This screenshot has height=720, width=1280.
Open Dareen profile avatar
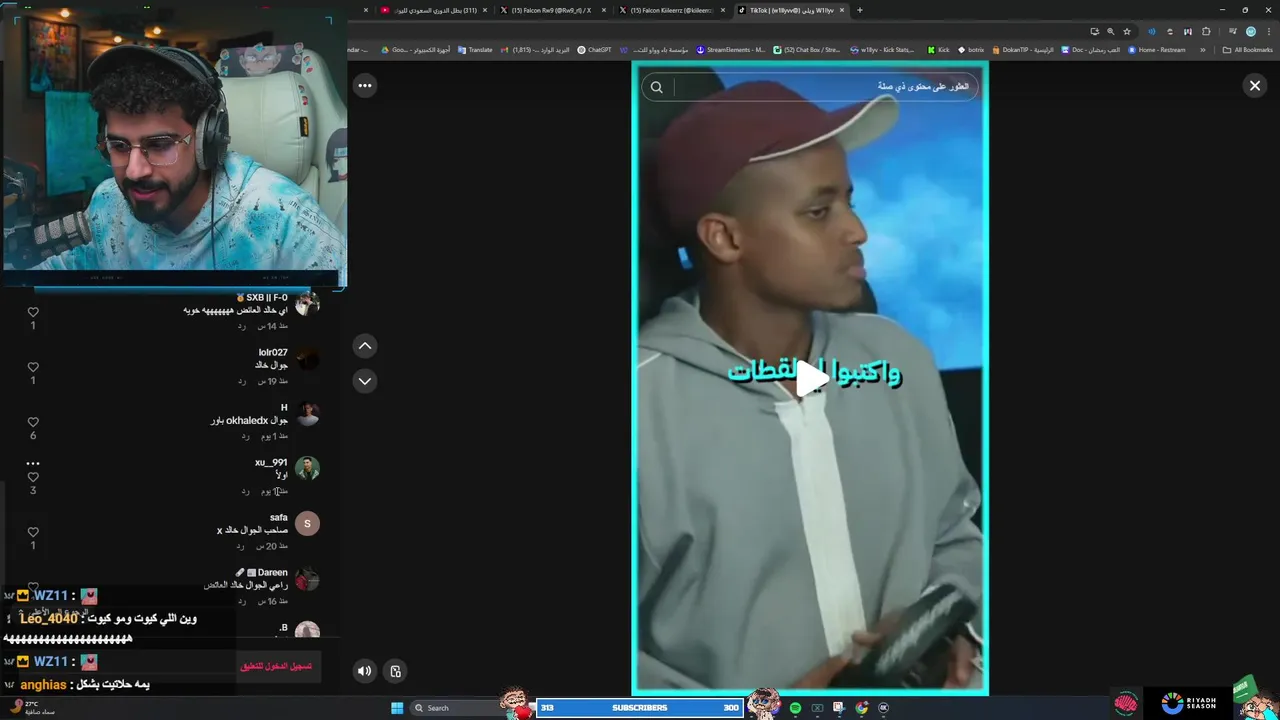[307, 578]
